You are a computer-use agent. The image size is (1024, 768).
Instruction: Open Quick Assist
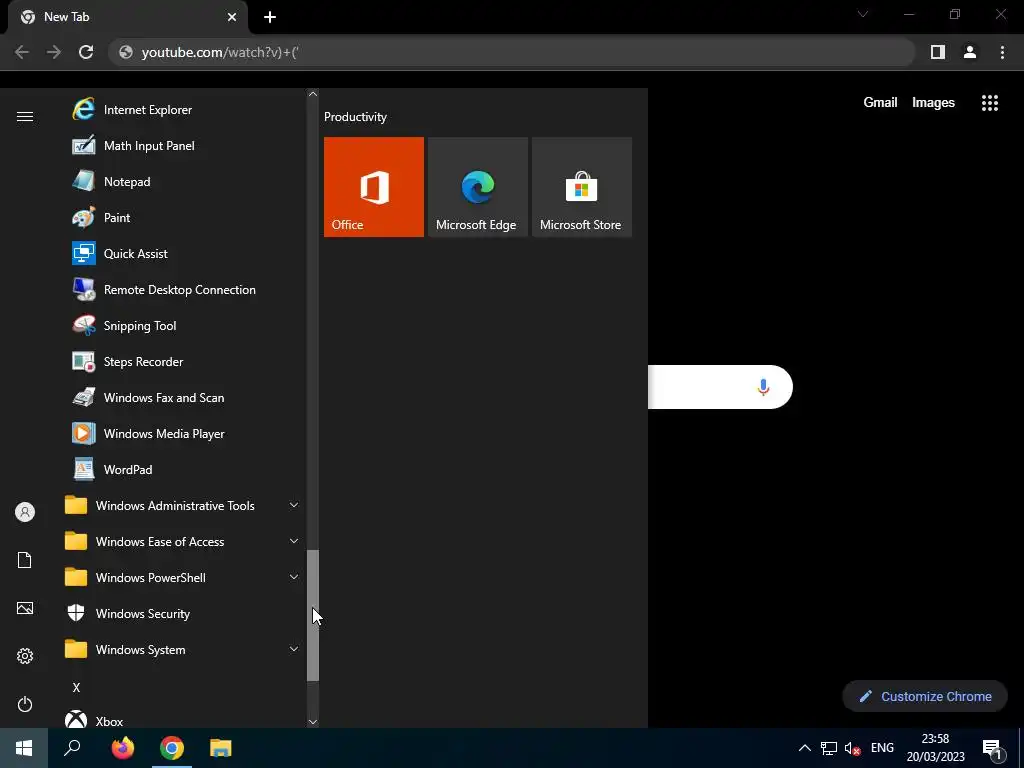183,253
